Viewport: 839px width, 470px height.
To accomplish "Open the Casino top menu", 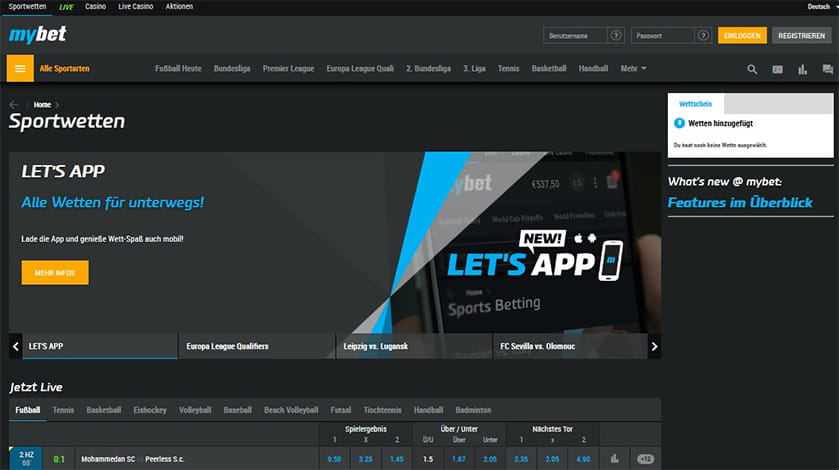I will [95, 6].
